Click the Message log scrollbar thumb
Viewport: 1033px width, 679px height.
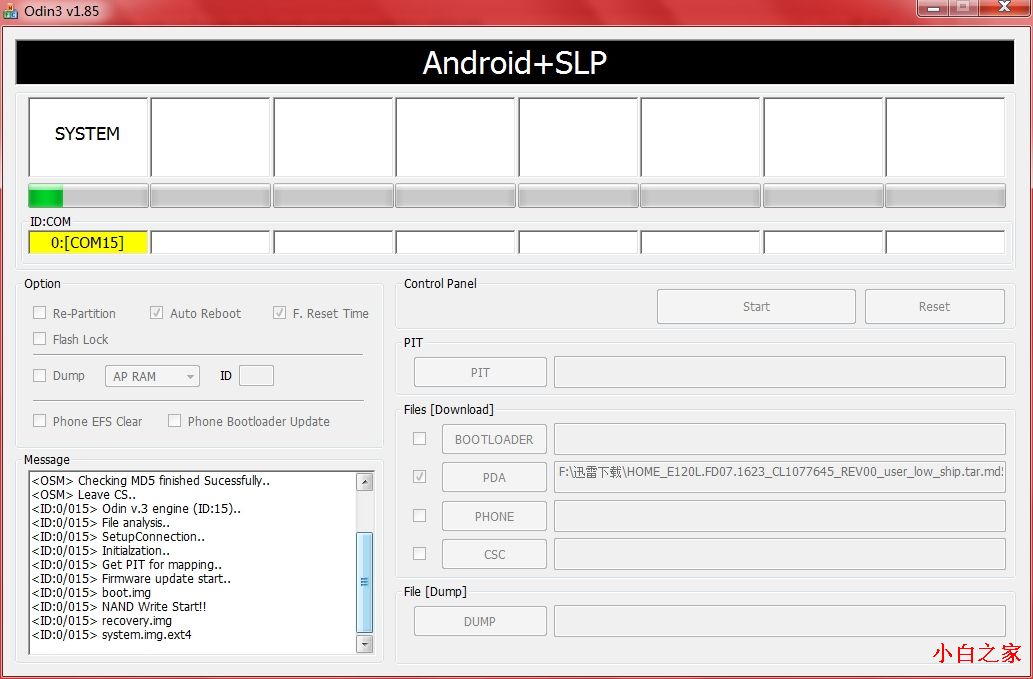[x=364, y=582]
